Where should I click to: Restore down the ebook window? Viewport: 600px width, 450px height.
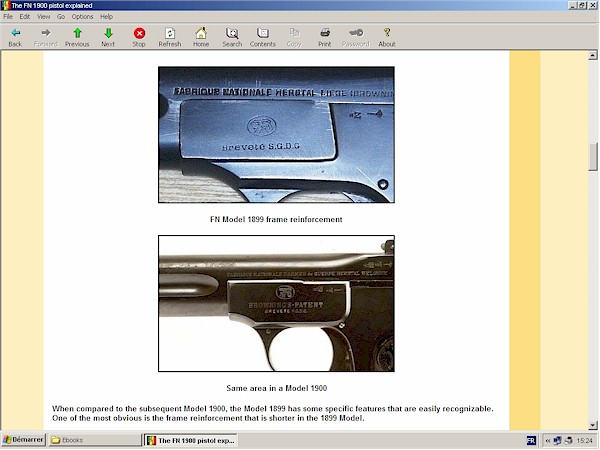tap(582, 5)
